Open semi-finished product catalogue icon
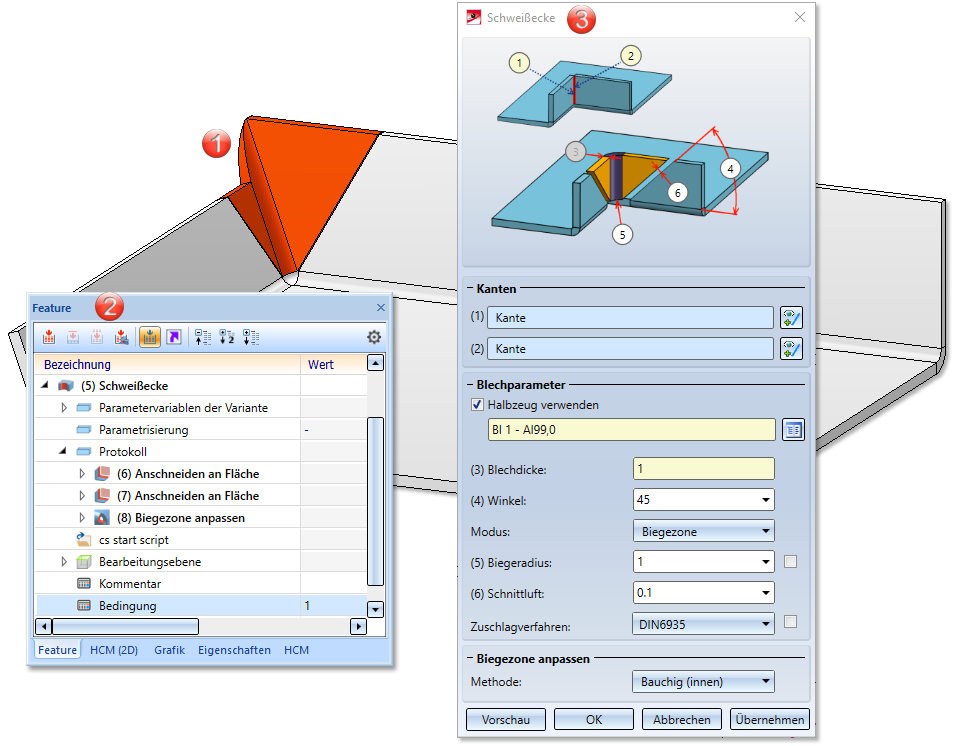 (793, 429)
